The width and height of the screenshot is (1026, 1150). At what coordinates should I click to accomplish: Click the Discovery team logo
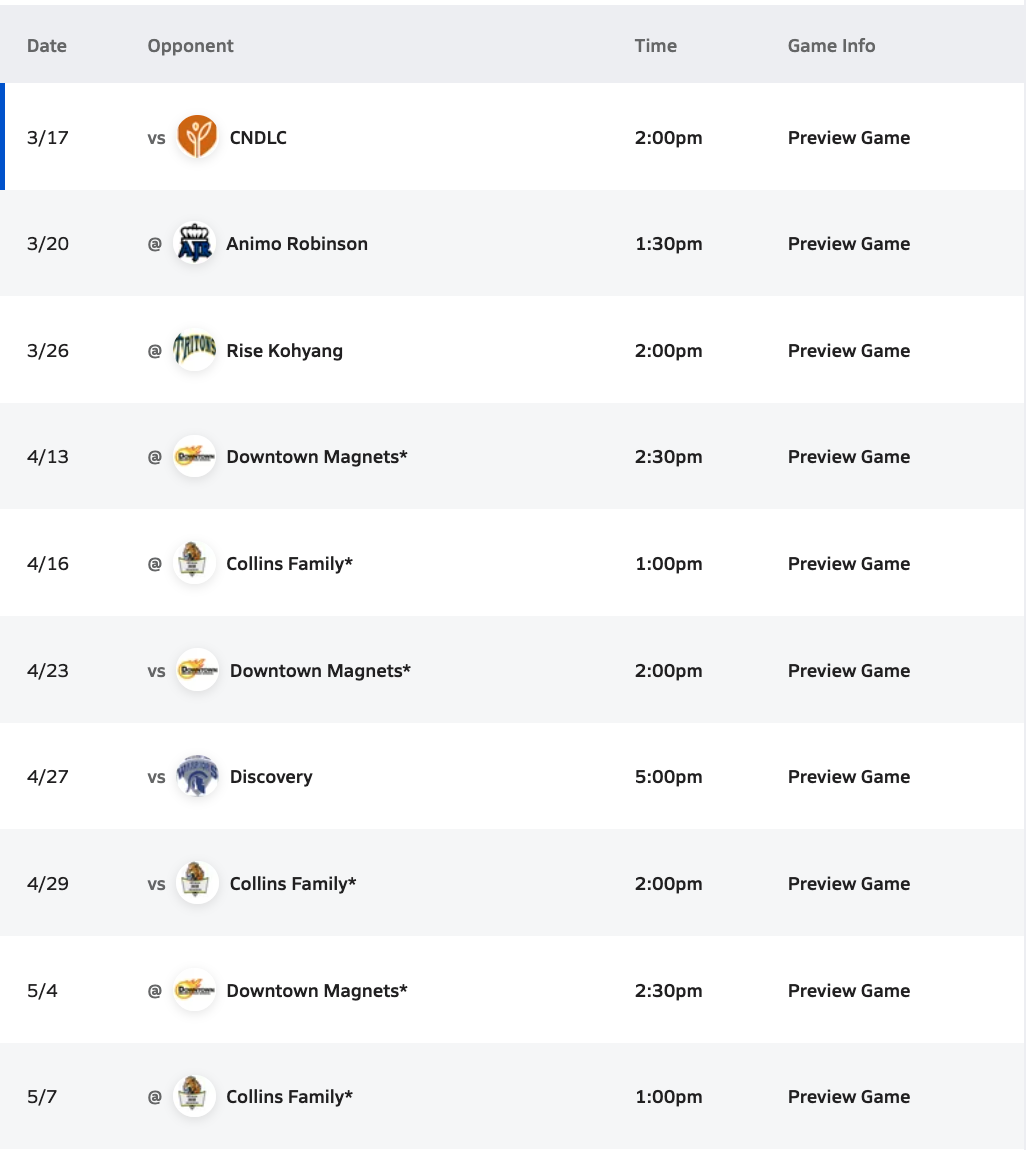(x=197, y=777)
